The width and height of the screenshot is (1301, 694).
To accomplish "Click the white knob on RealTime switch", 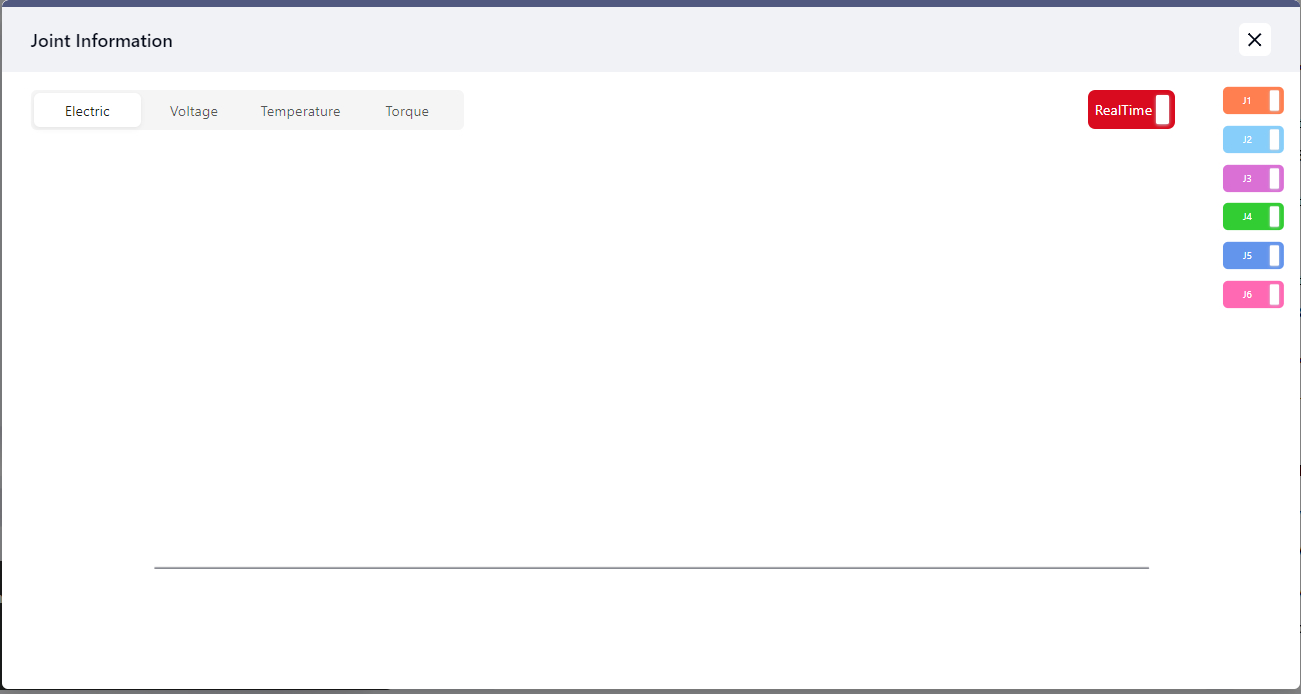I will [x=1162, y=110].
